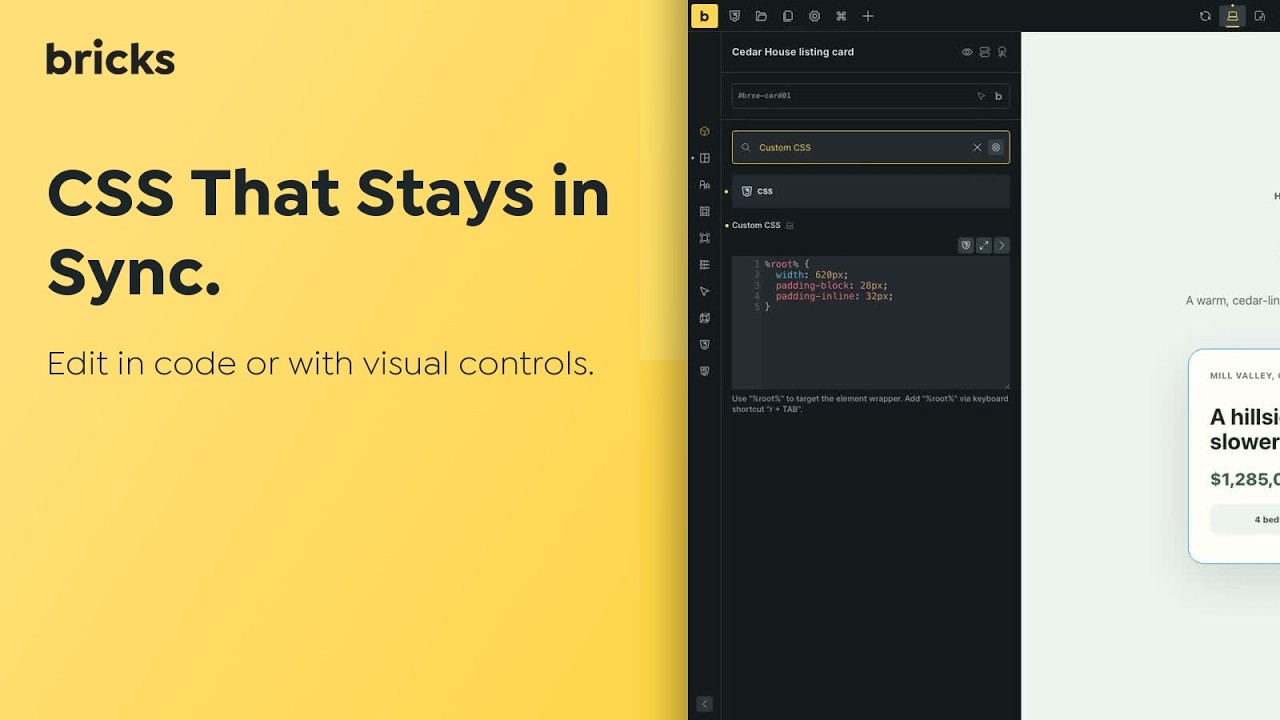Click the pointer icon in ID field
The width and height of the screenshot is (1280, 720).
[x=981, y=96]
